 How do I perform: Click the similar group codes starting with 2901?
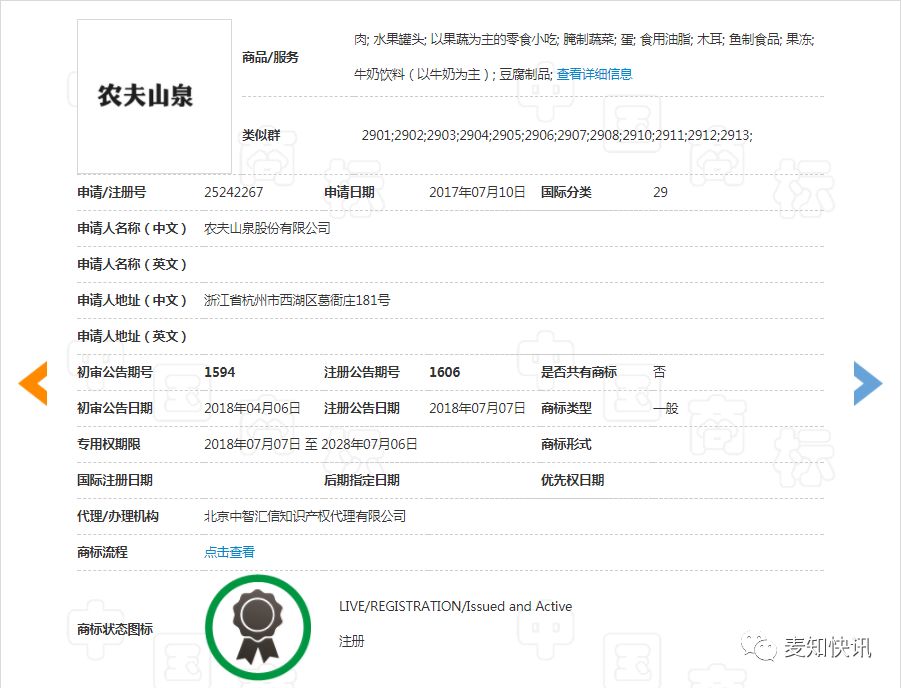pos(556,135)
